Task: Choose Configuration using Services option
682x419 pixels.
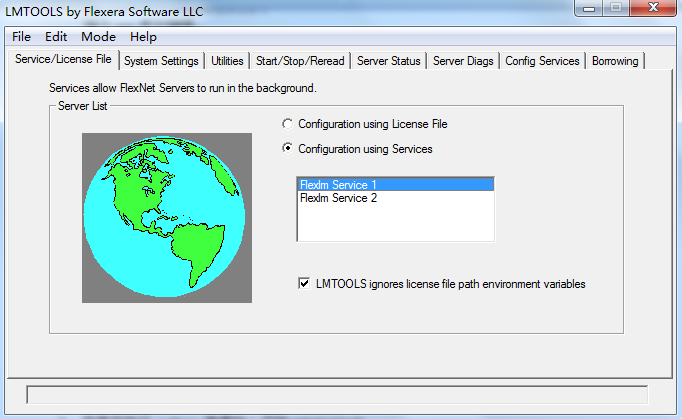Action: pos(357,149)
